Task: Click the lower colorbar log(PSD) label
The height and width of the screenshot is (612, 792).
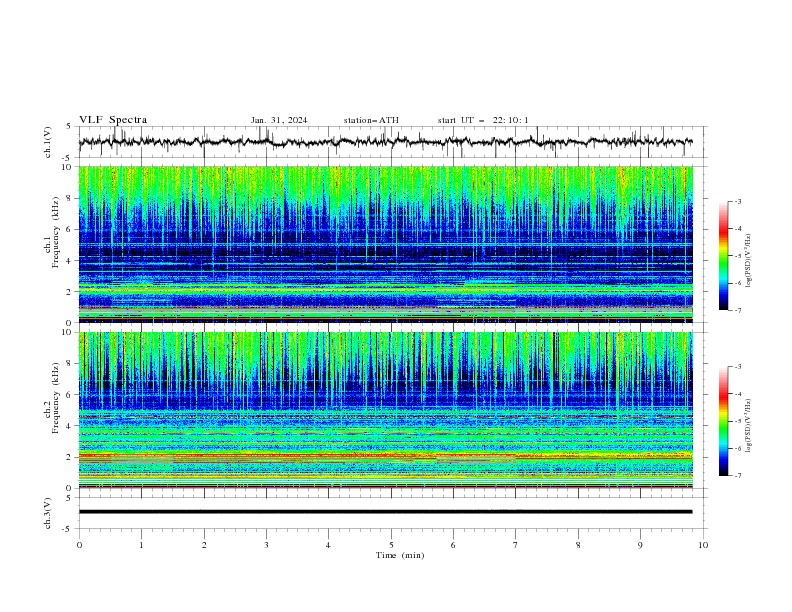Action: [749, 426]
